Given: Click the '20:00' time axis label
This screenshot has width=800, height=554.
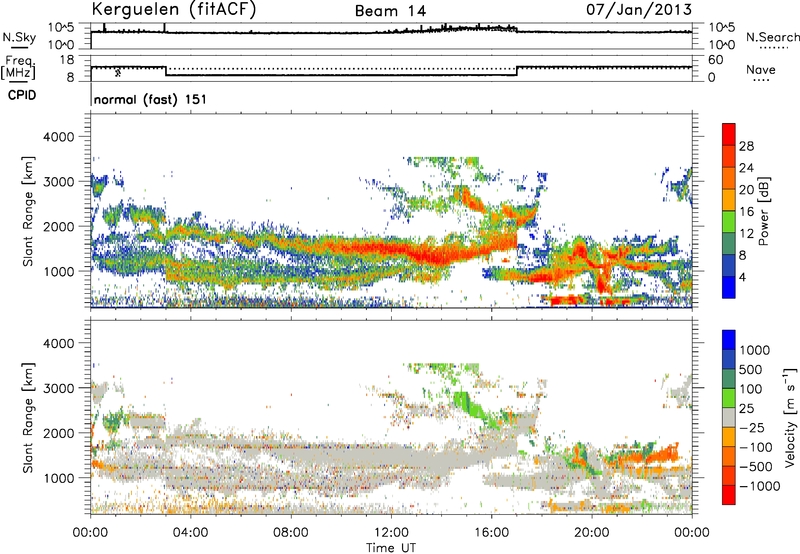Looking at the screenshot, I should 592,533.
